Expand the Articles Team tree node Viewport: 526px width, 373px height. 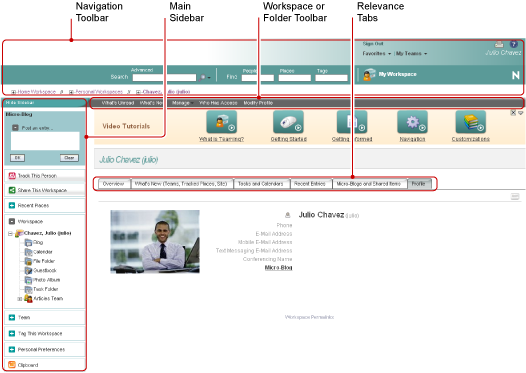pyautogui.click(x=20, y=299)
